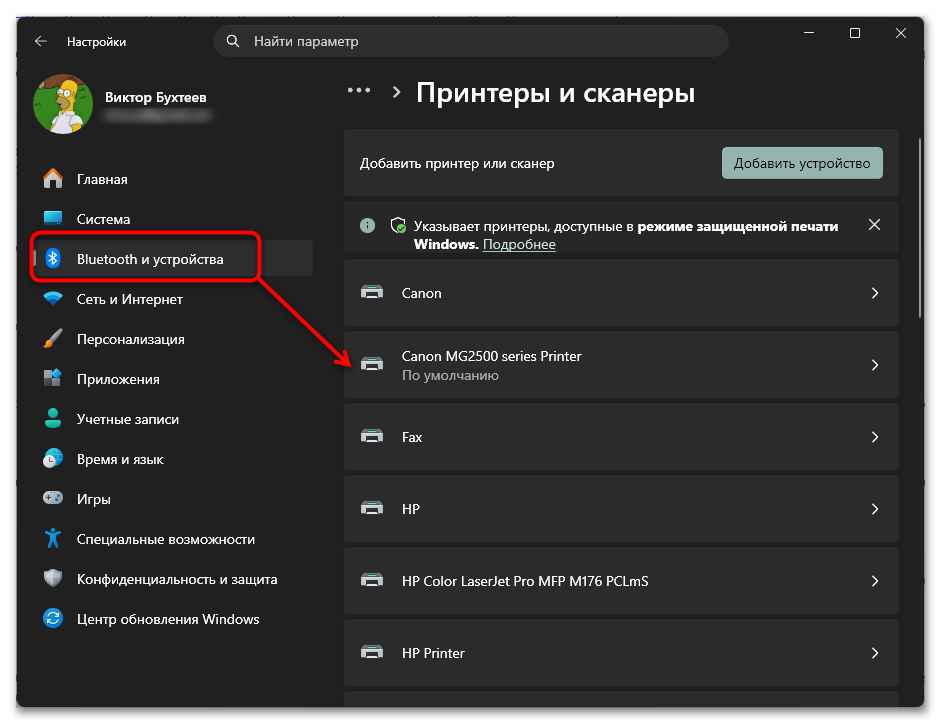Expand the Fax device chevron
941x724 pixels.
(x=874, y=437)
